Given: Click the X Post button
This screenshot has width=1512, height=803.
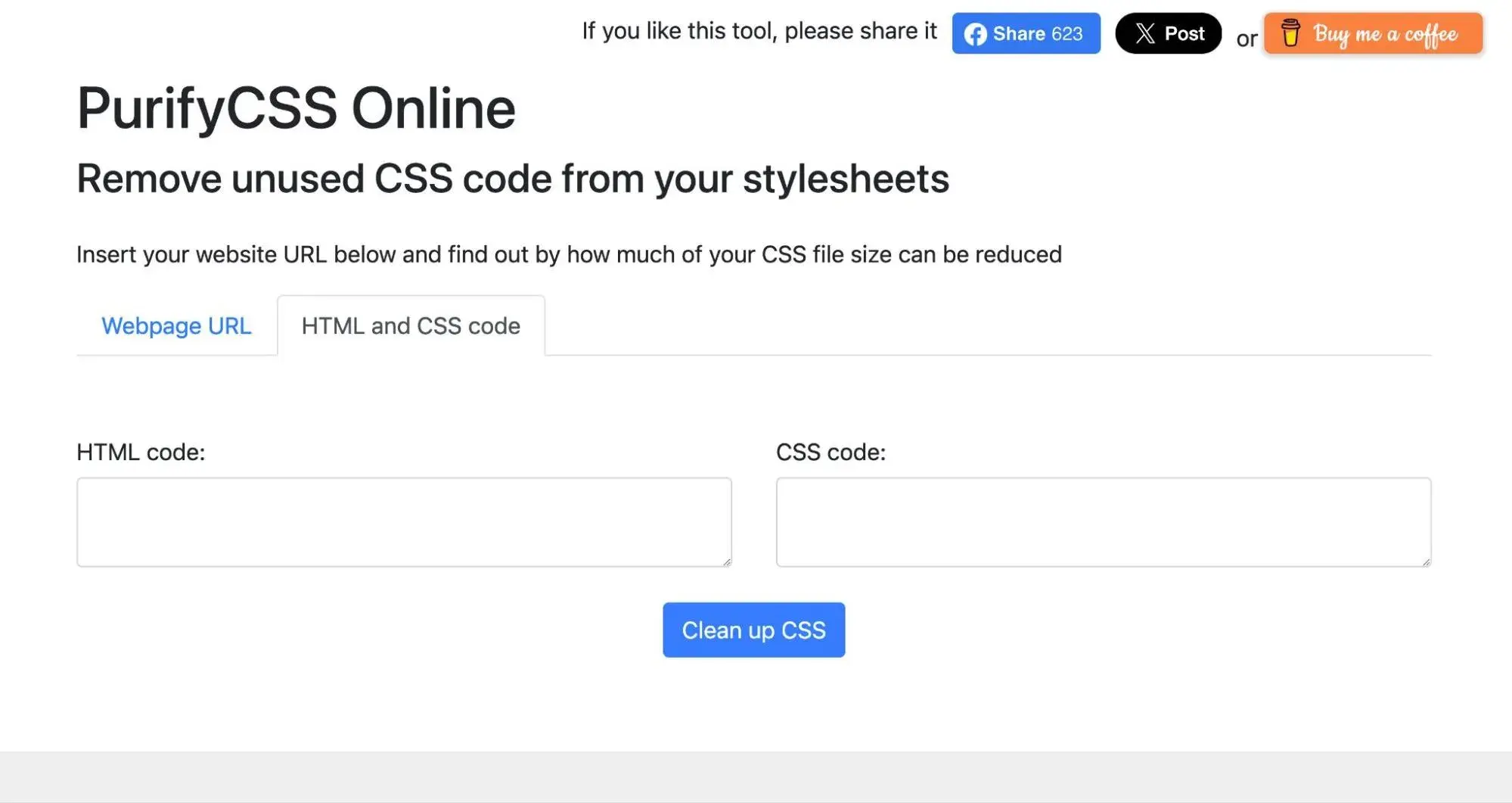Looking at the screenshot, I should [x=1168, y=33].
